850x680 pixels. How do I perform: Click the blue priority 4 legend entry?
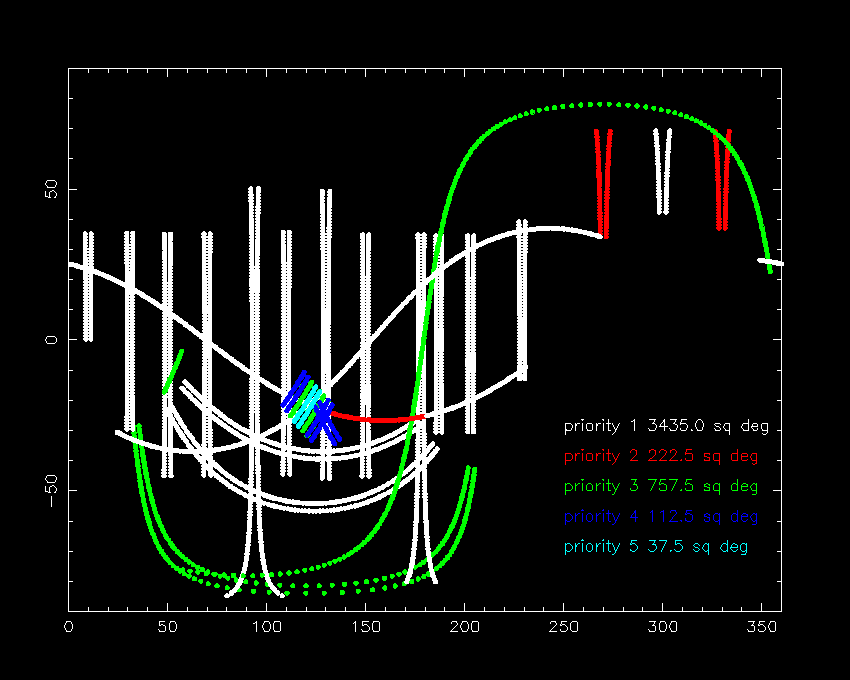pyautogui.click(x=661, y=517)
